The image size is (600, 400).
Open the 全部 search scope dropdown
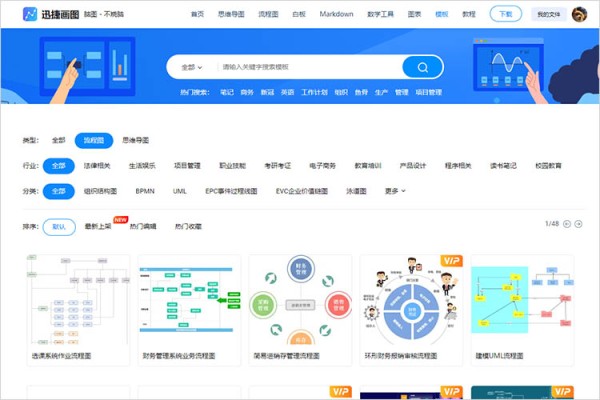[x=191, y=67]
